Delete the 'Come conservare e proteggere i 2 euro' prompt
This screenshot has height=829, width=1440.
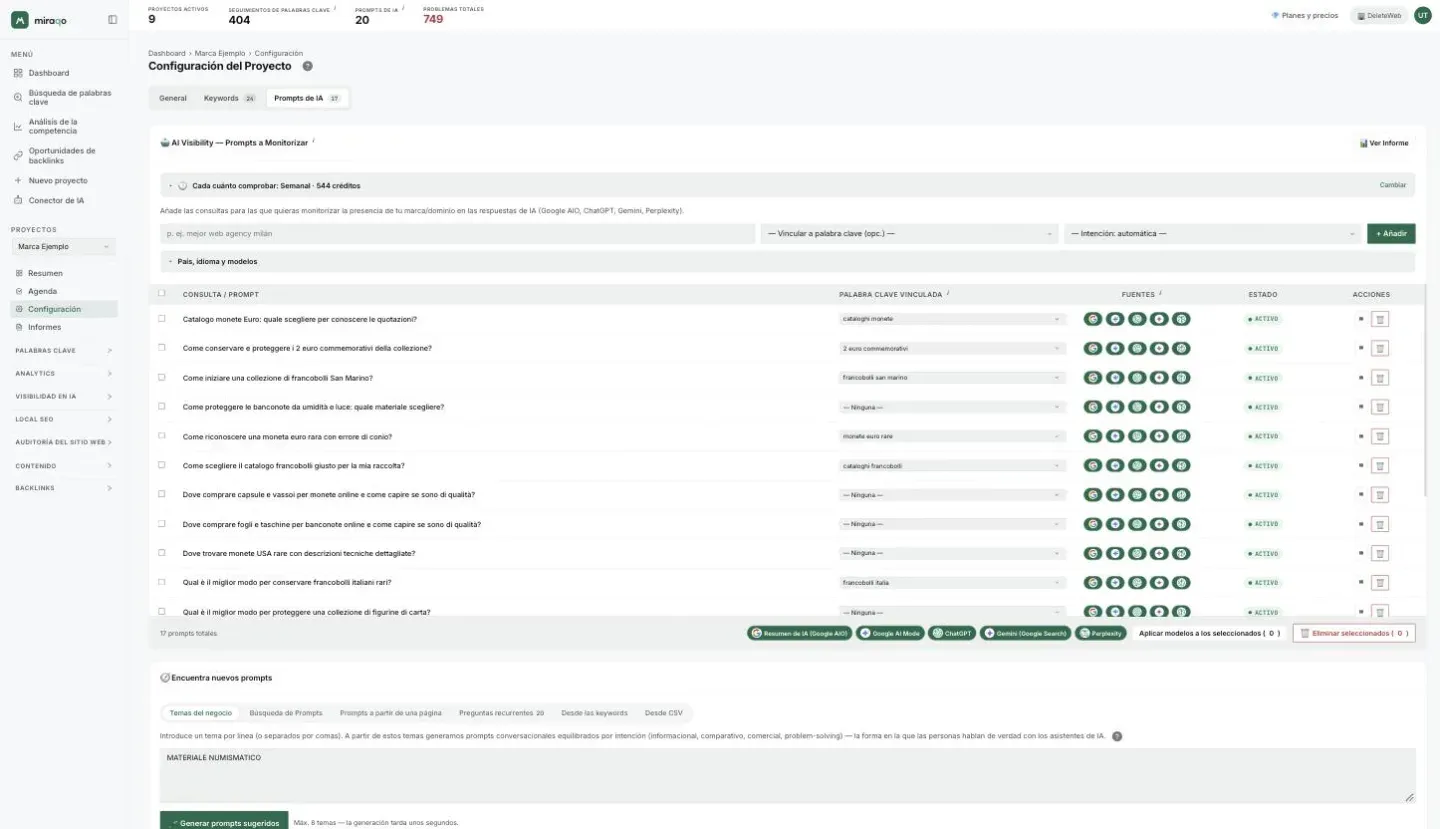1379,348
